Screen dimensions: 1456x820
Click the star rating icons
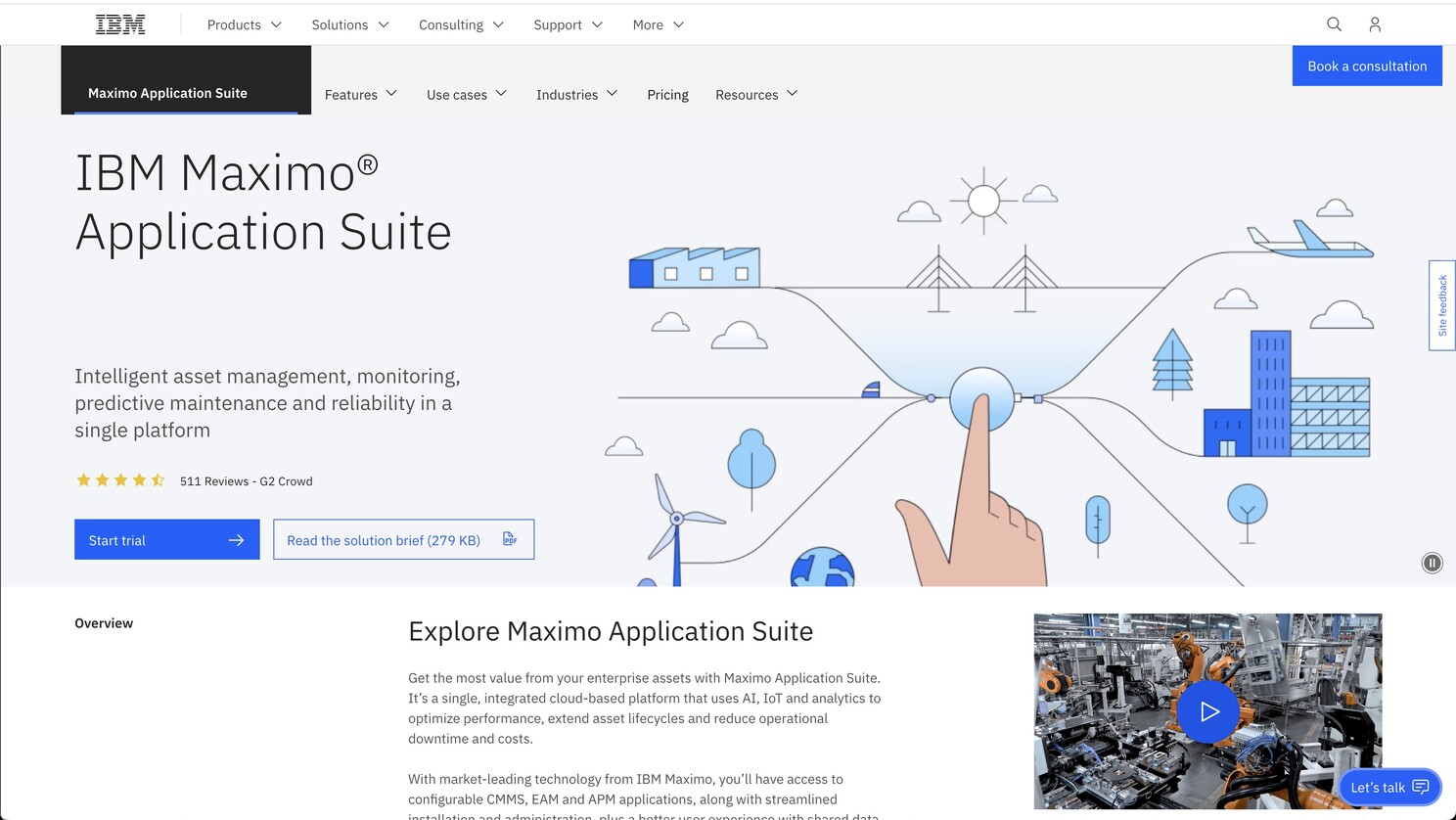pyautogui.click(x=120, y=480)
